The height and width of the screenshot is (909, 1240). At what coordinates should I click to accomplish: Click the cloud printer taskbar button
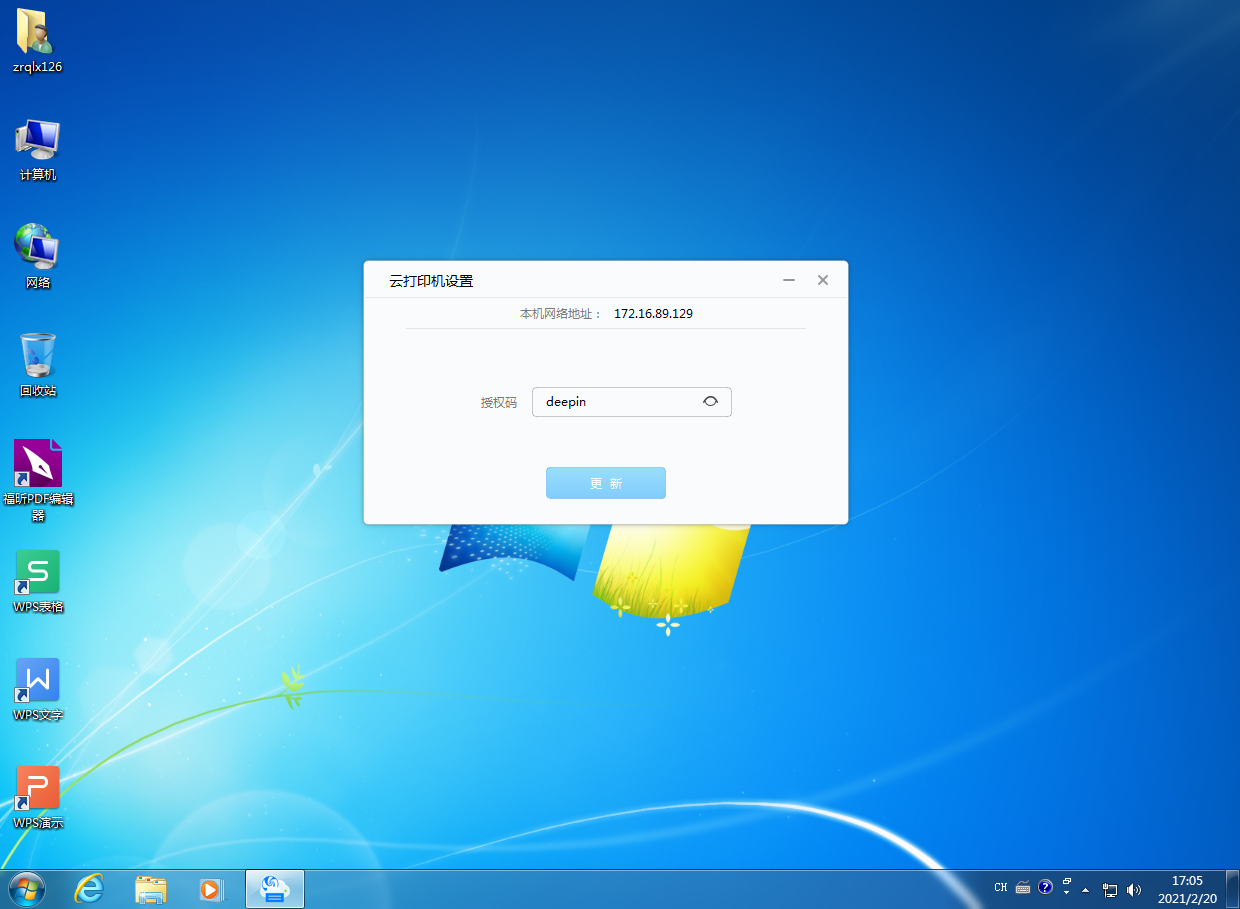pyautogui.click(x=274, y=888)
